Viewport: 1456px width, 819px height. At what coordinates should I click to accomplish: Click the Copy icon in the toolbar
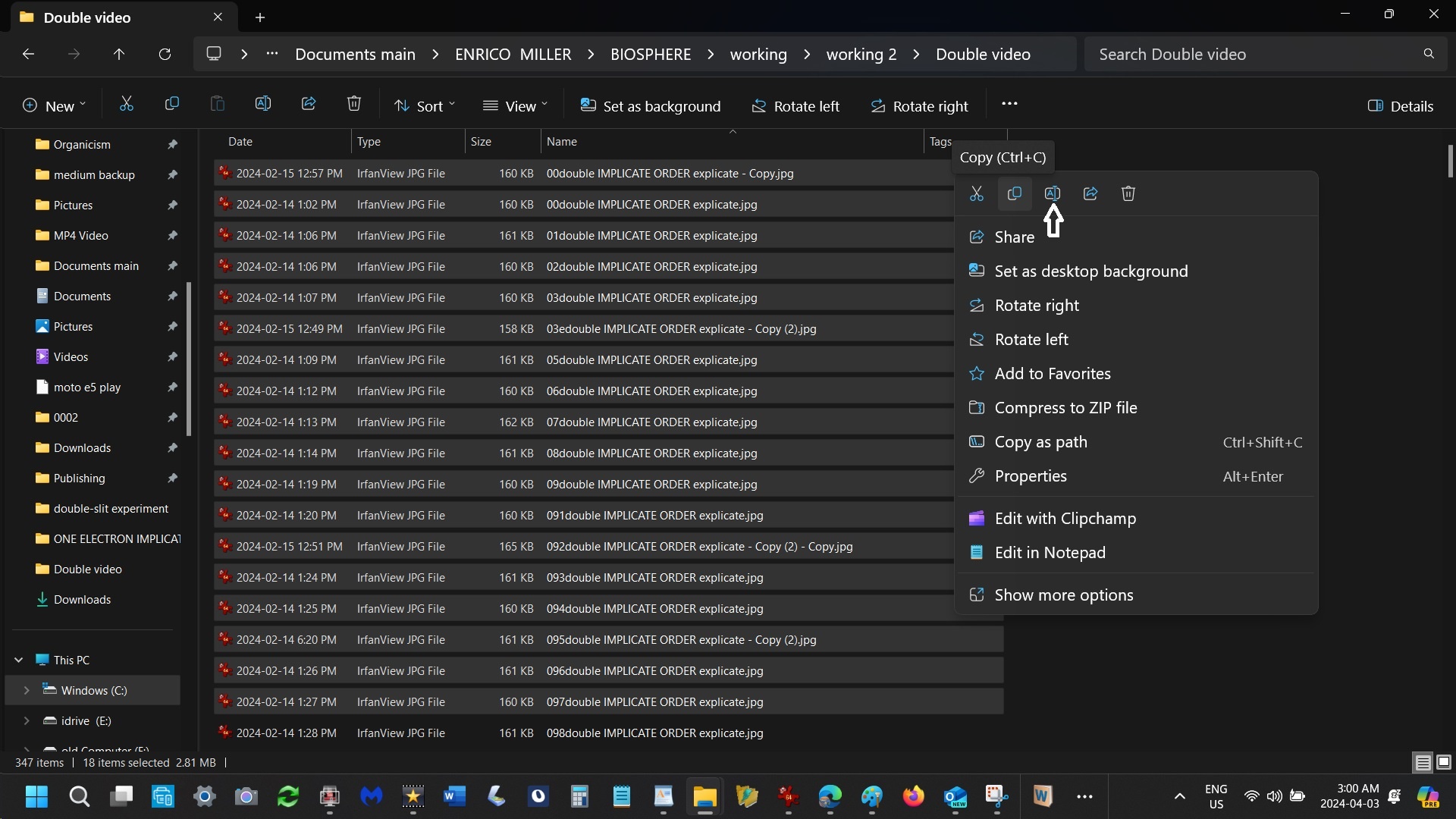(x=172, y=104)
